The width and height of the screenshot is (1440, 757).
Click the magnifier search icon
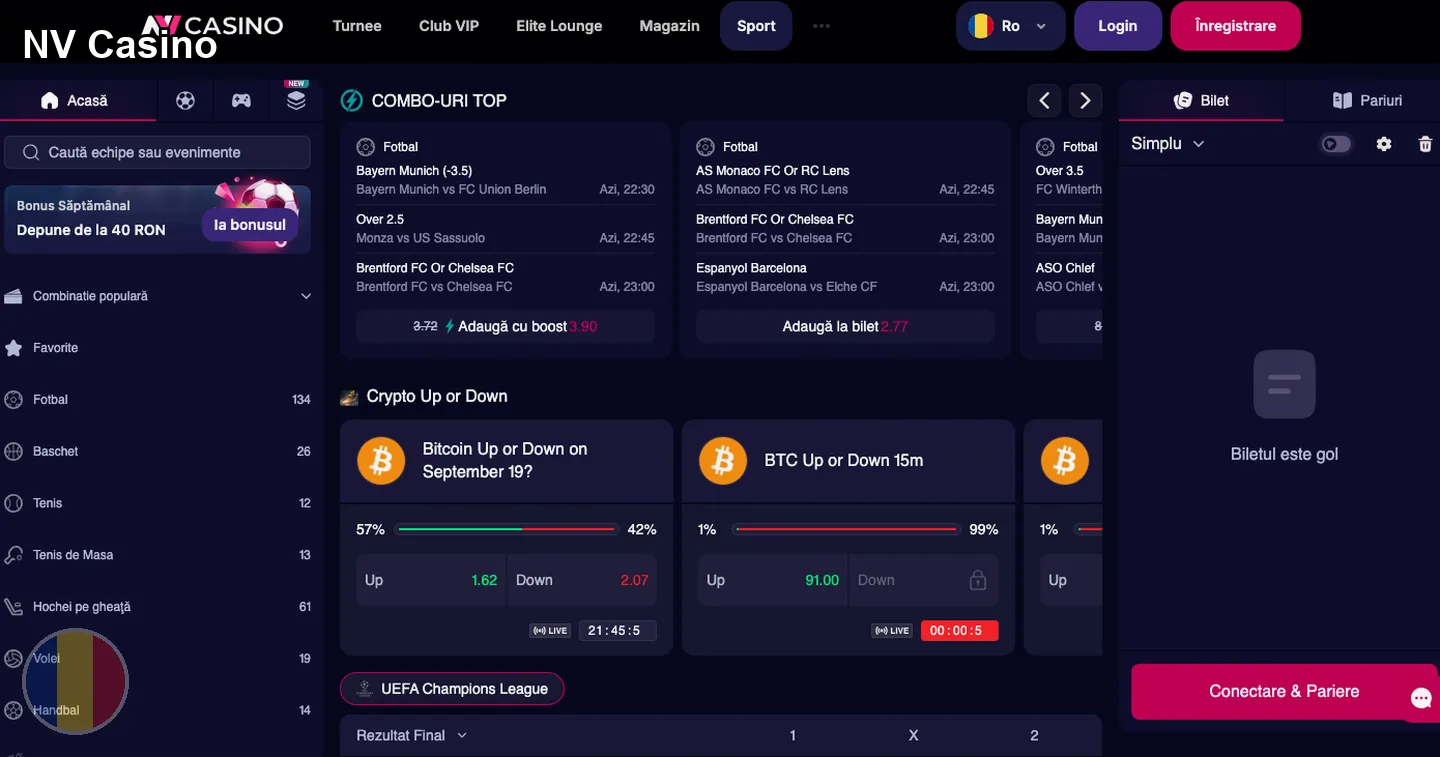[x=29, y=153]
